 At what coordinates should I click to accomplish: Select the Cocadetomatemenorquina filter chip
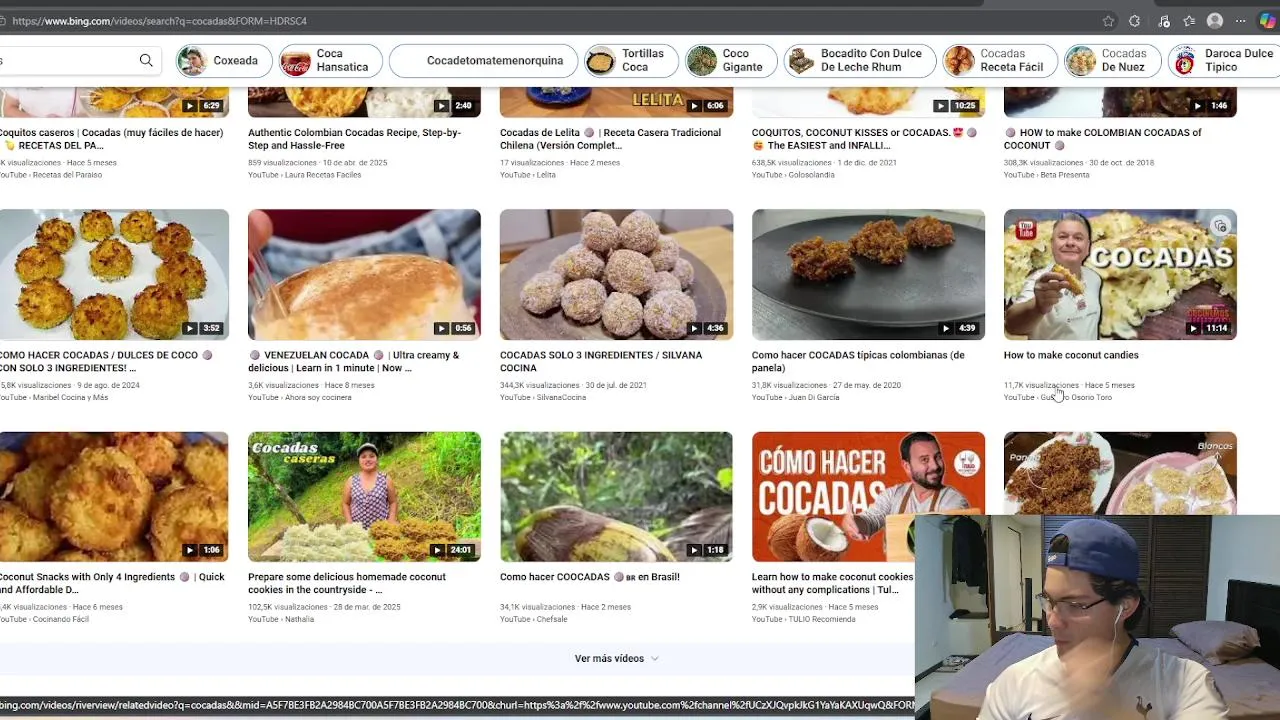click(x=483, y=61)
